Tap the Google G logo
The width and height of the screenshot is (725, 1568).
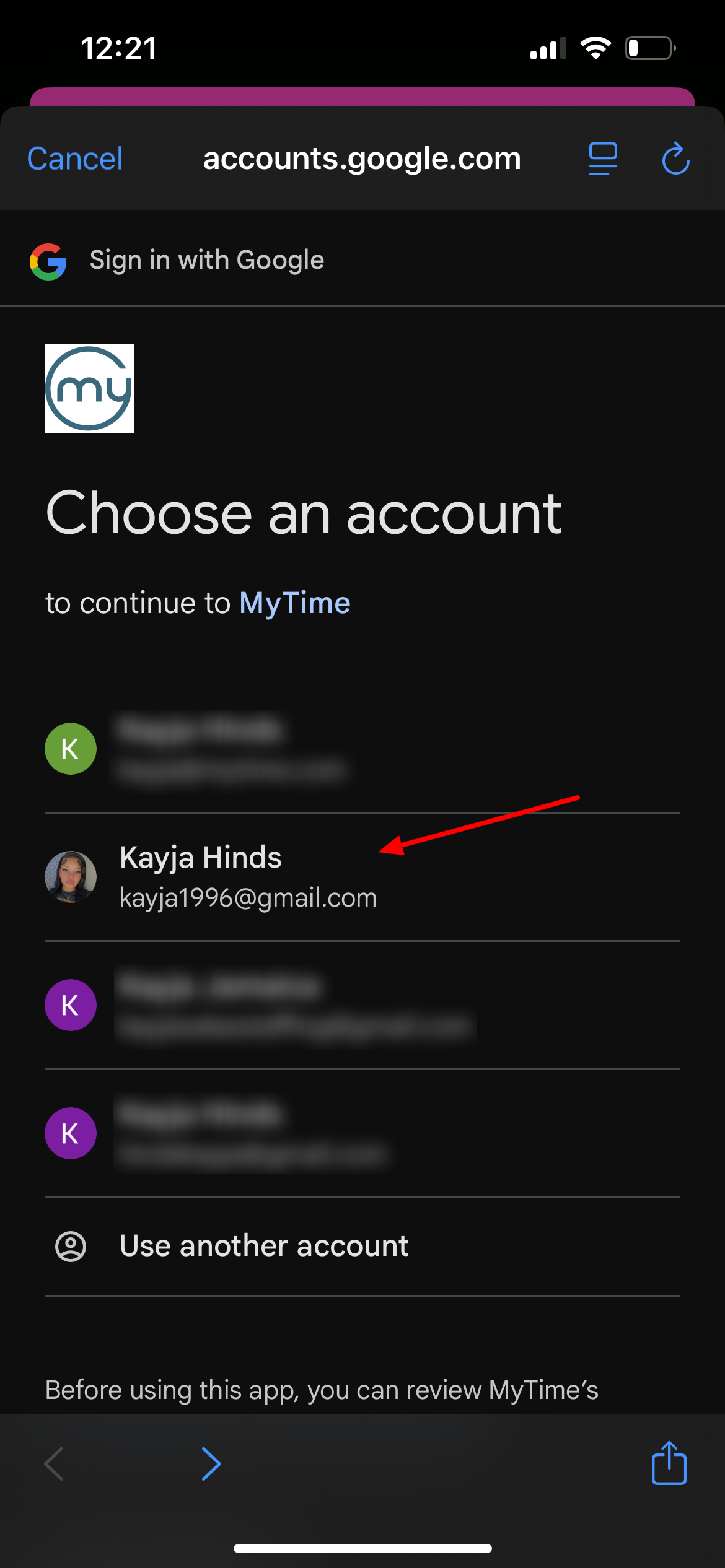[48, 261]
